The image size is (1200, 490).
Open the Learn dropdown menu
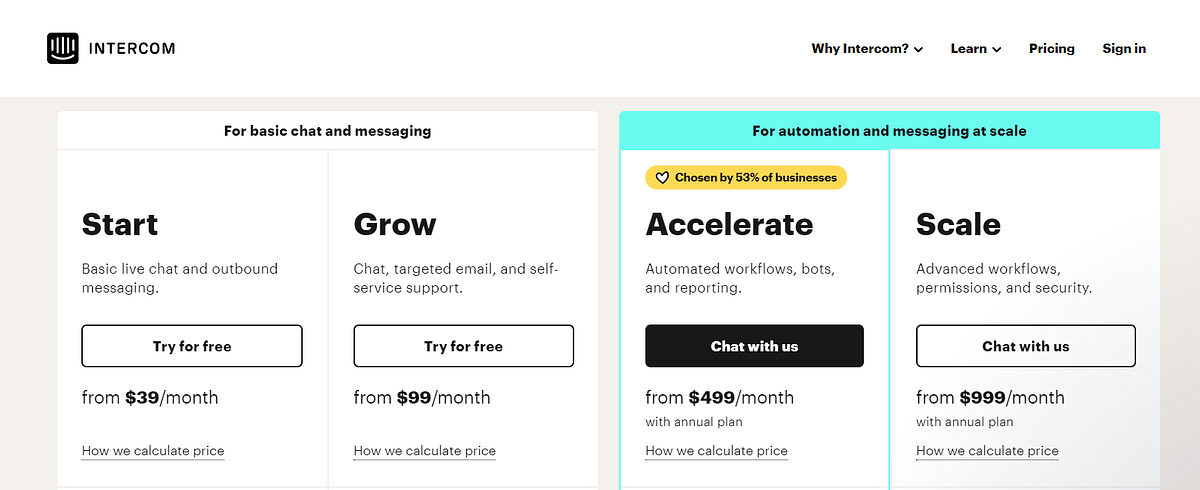(975, 48)
